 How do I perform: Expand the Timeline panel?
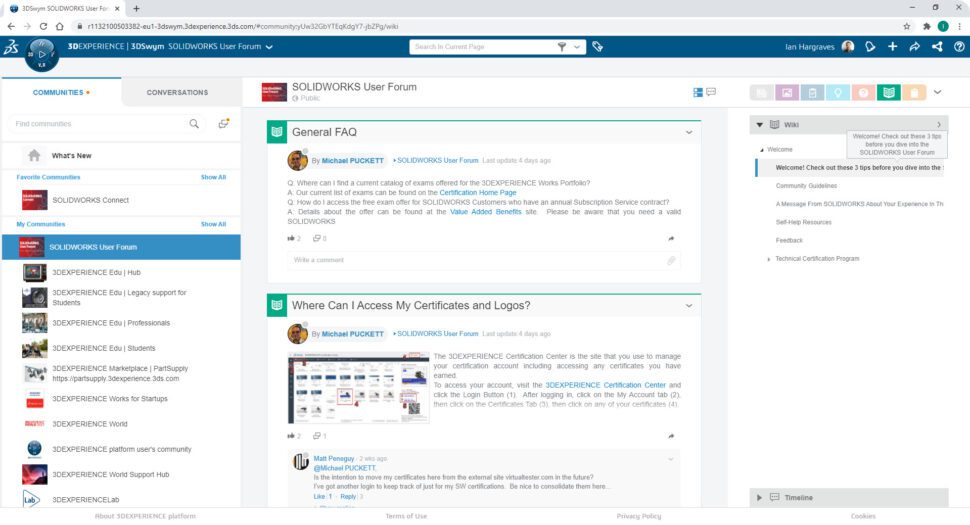tap(760, 497)
